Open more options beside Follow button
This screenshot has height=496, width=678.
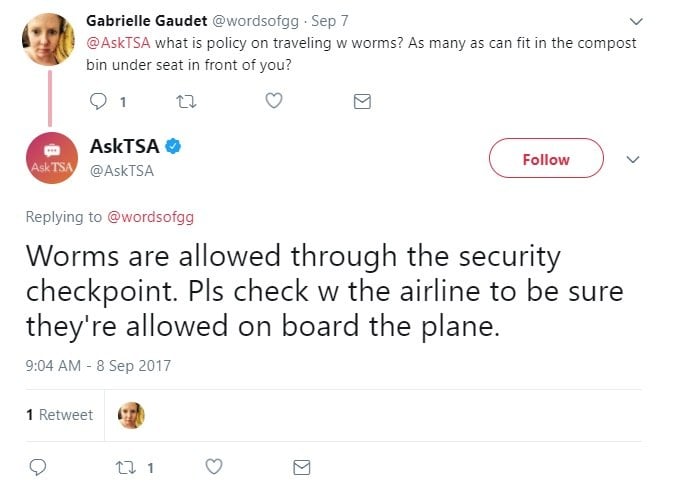coord(632,159)
